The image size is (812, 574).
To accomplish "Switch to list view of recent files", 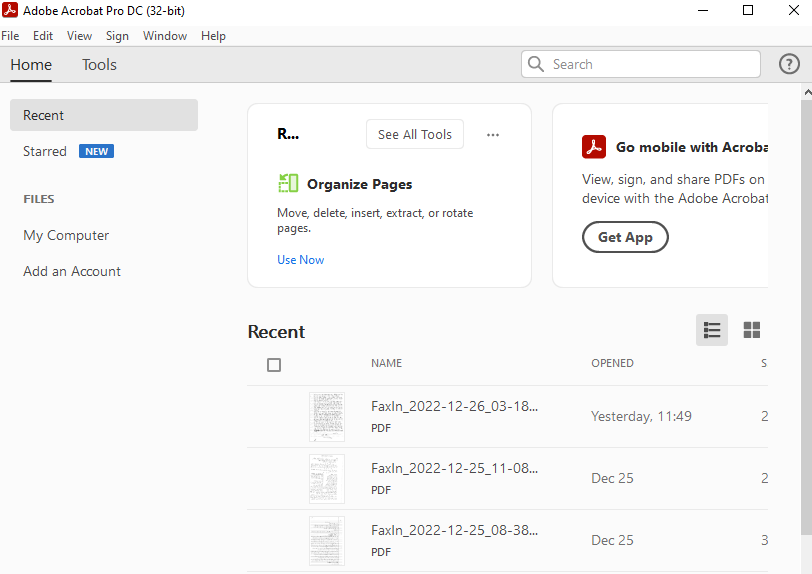I will pyautogui.click(x=712, y=330).
